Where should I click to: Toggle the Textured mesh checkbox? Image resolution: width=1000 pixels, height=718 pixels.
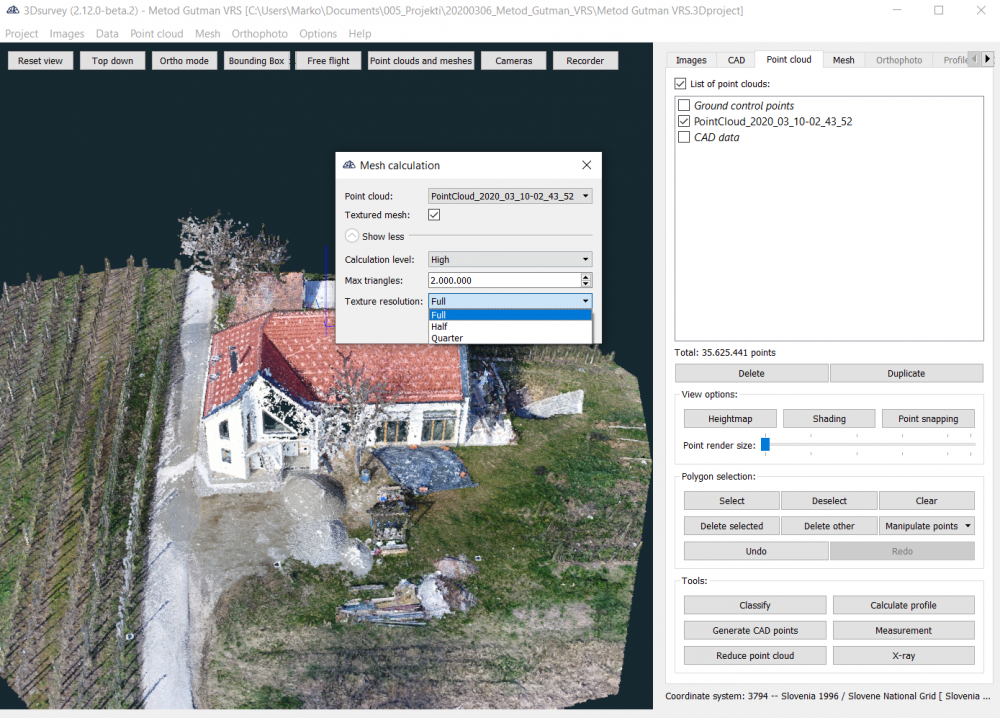point(434,215)
